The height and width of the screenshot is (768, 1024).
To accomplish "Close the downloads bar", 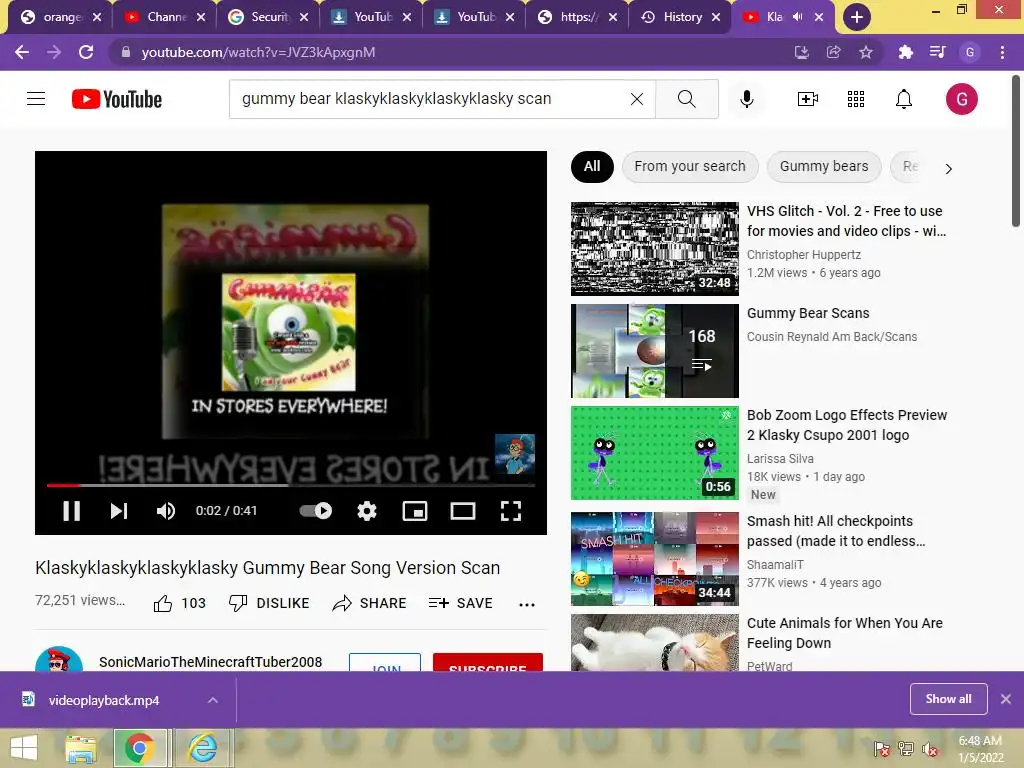I will click(x=1006, y=699).
